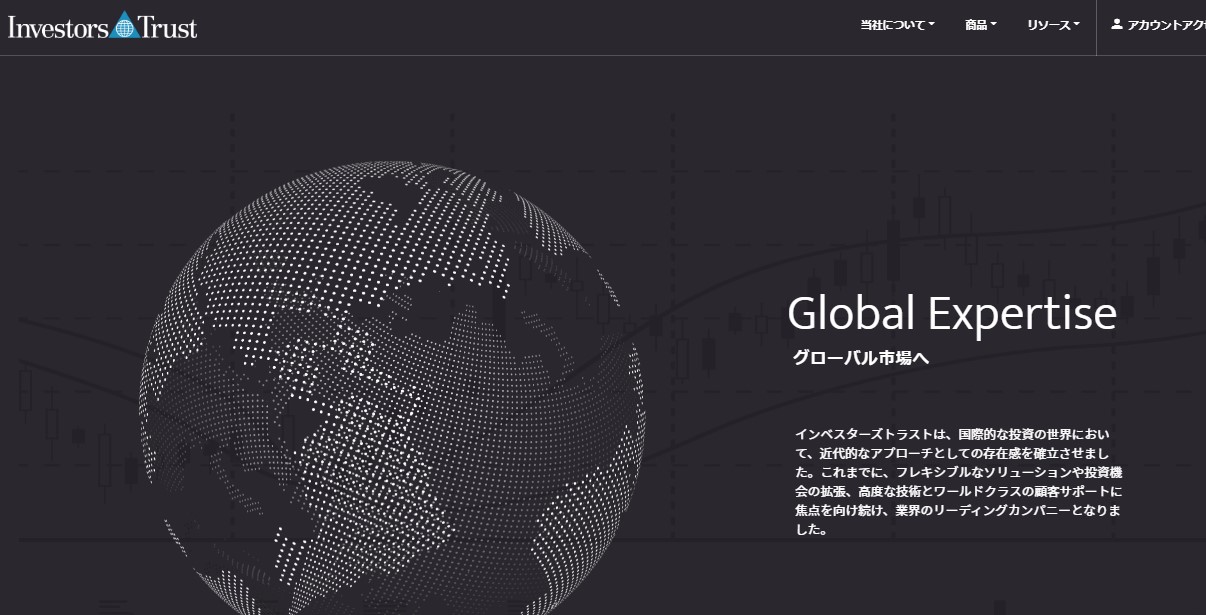Select the Global Expertise heading

coord(951,313)
